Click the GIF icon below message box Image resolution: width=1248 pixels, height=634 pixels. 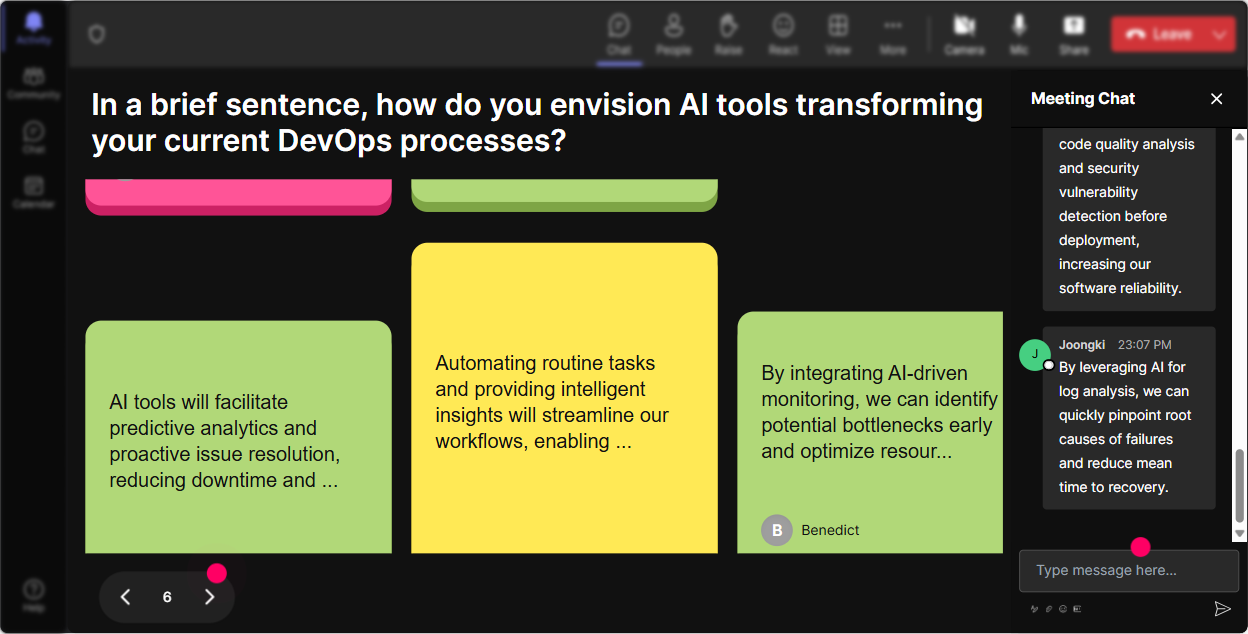[x=1077, y=608]
